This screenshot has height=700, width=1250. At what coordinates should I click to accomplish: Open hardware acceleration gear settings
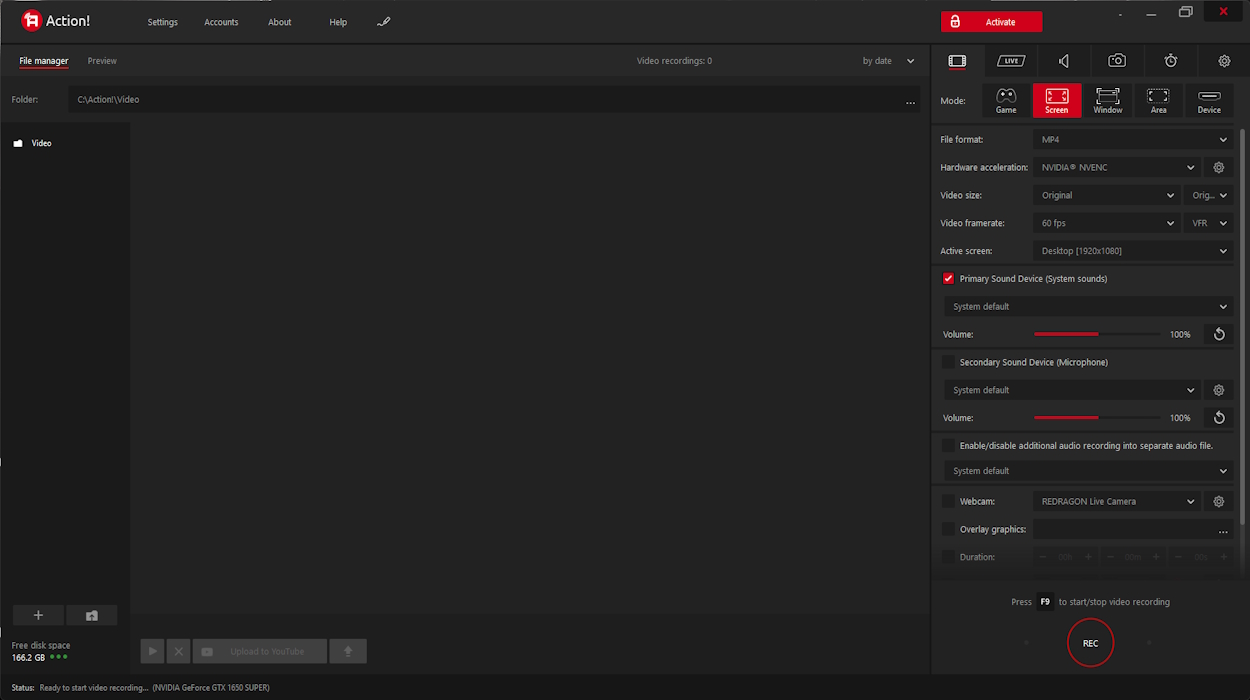pos(1219,168)
